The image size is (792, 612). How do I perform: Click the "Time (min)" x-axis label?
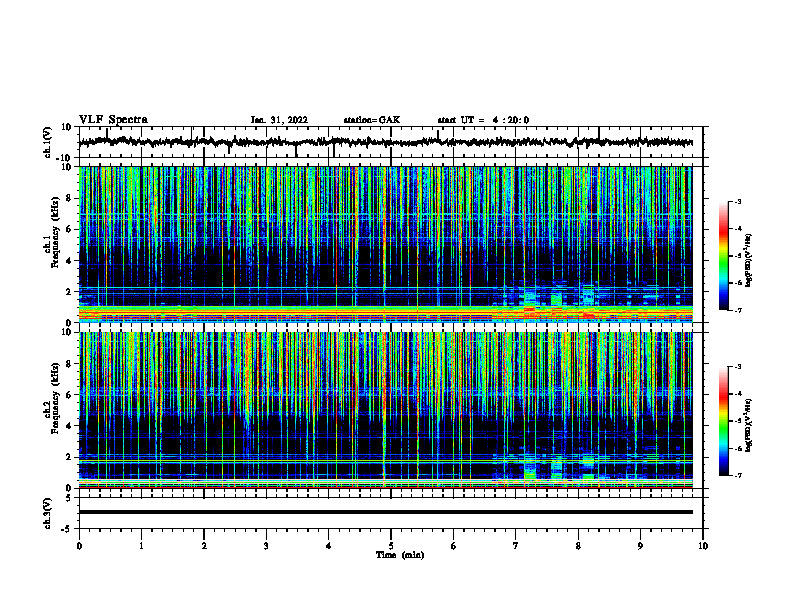pos(400,555)
